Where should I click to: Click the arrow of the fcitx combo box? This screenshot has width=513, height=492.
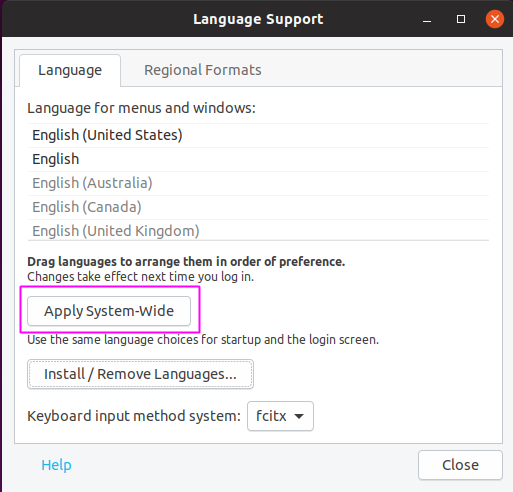pos(299,416)
